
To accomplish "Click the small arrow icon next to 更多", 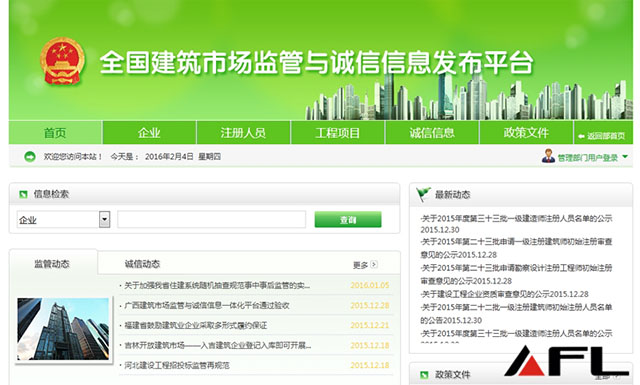I will click(374, 265).
